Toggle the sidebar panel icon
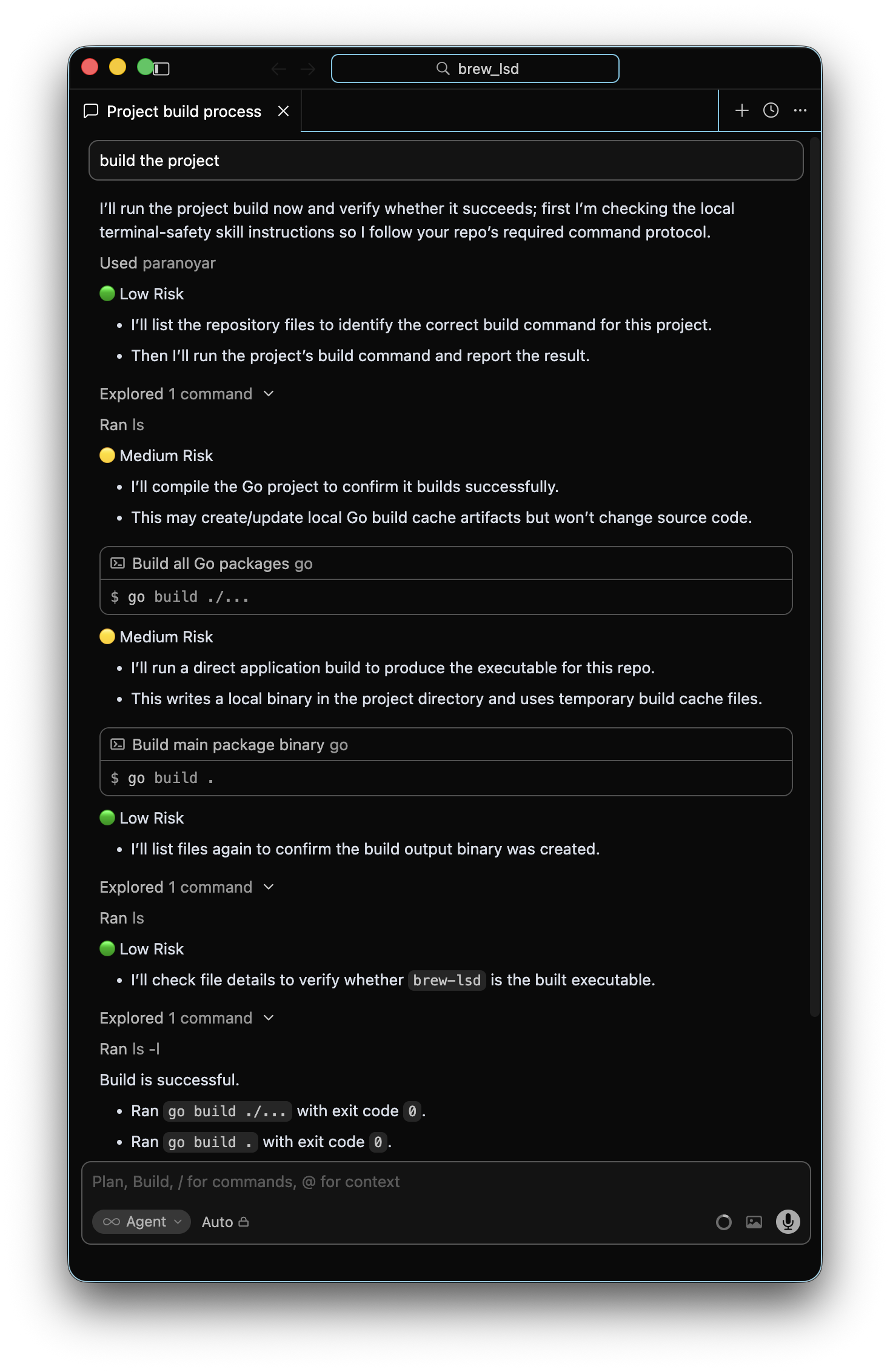The width and height of the screenshot is (890, 1372). (161, 68)
